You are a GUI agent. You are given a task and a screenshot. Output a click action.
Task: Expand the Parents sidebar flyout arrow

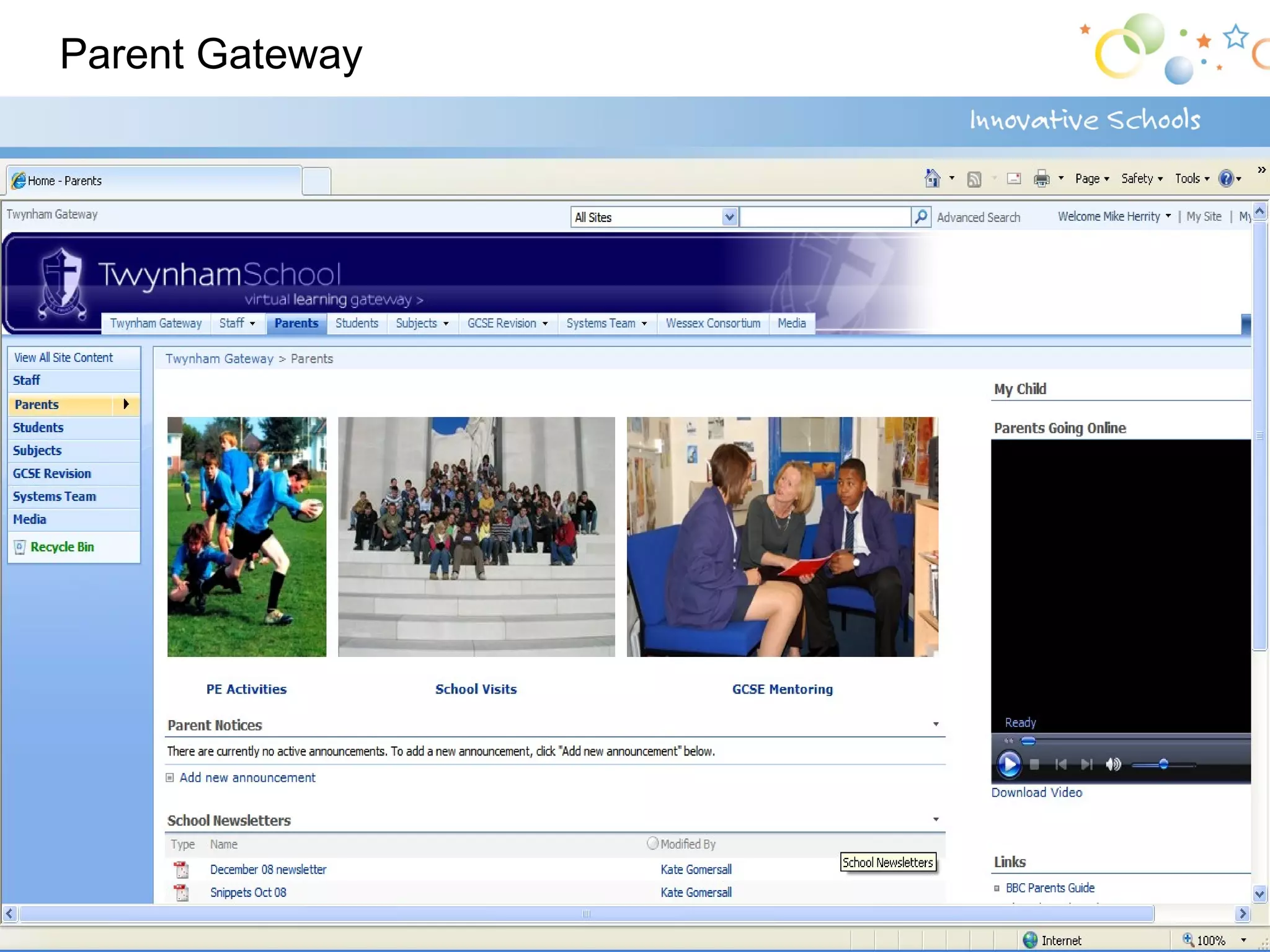(126, 404)
